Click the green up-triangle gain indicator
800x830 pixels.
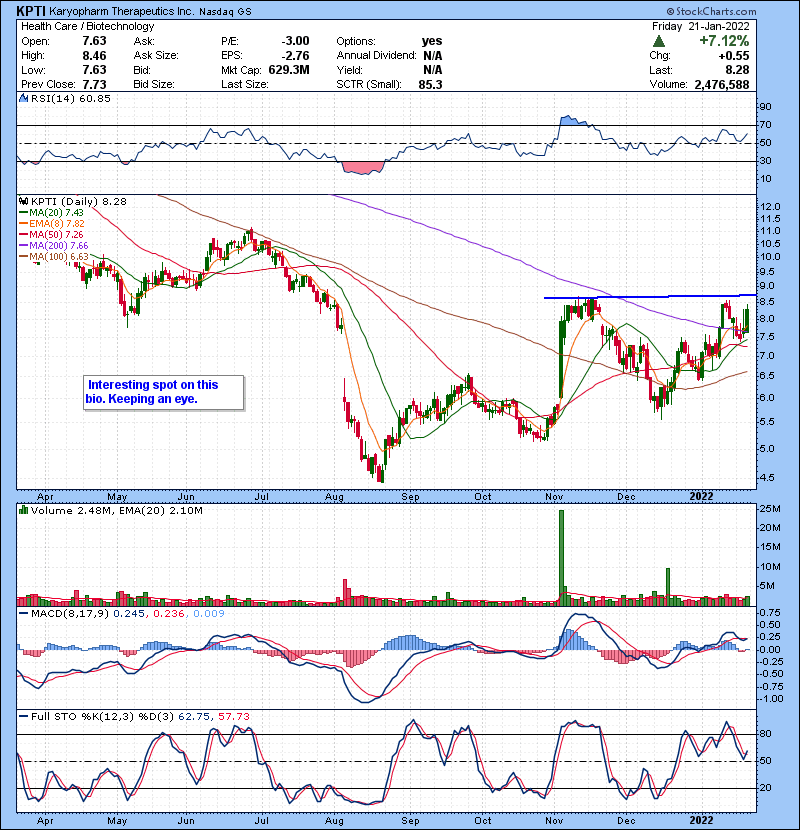coord(659,41)
